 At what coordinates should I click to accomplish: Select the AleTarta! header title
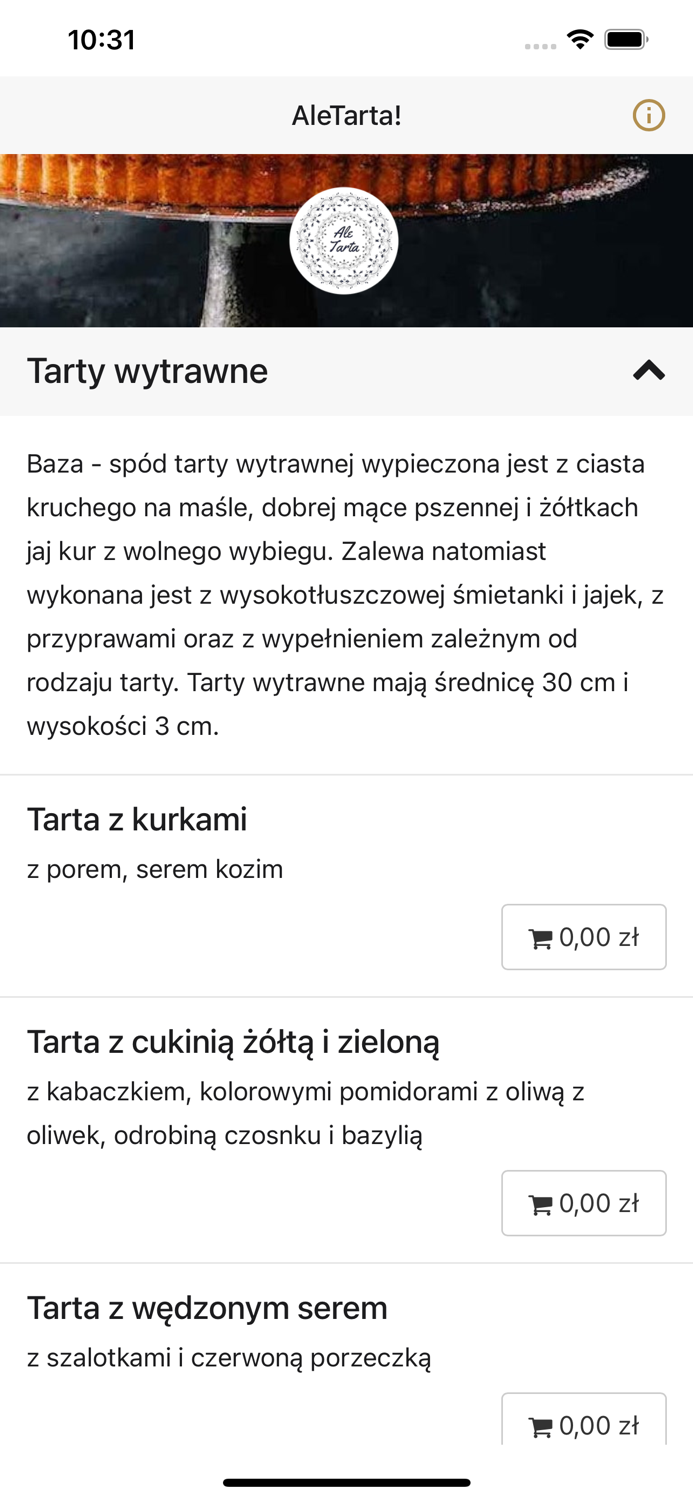pos(346,116)
